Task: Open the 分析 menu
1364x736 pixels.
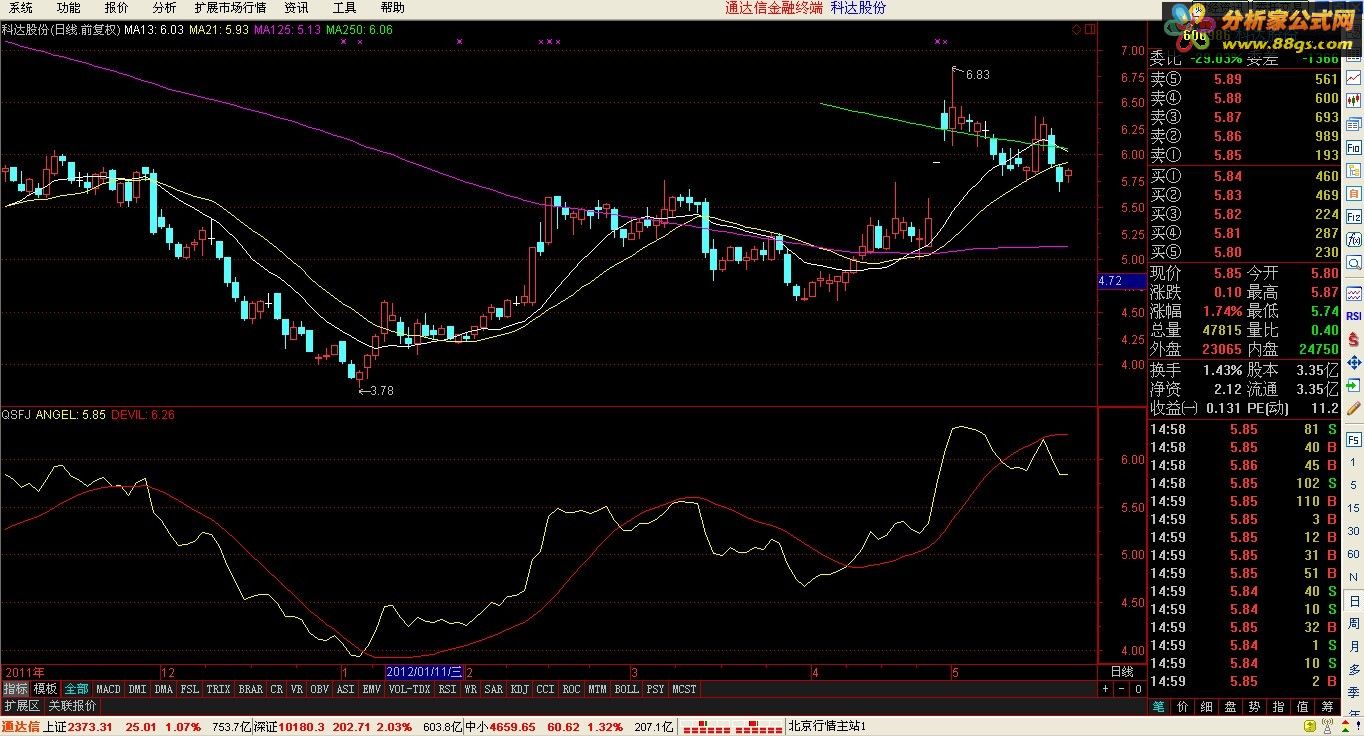Action: click(164, 8)
